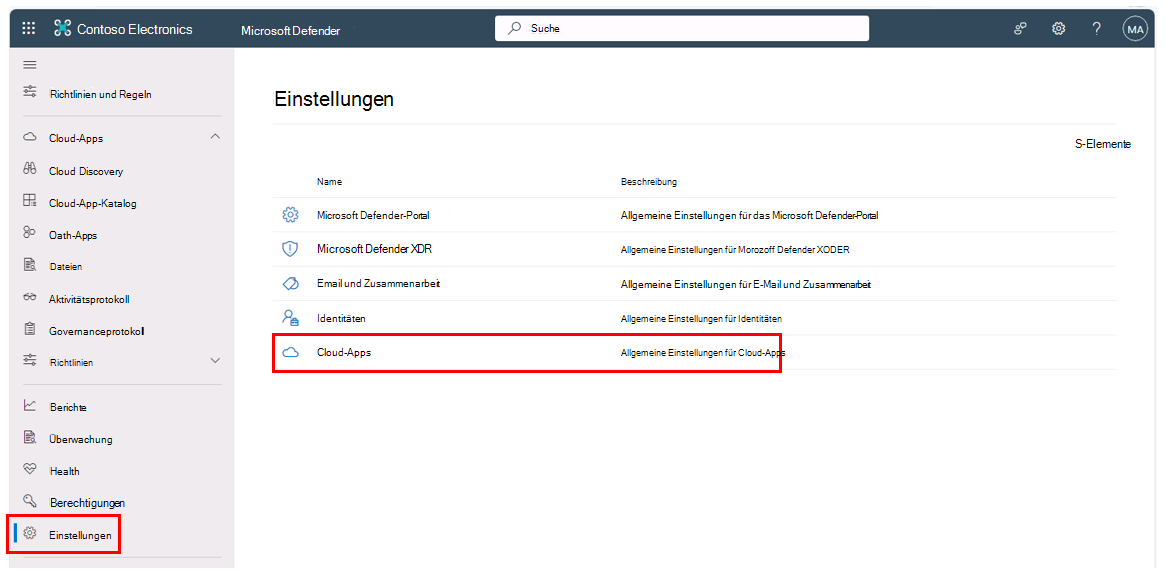Screen dimensions: 1167x571
Task: Open Einstellungen in the sidebar
Action: [80, 535]
